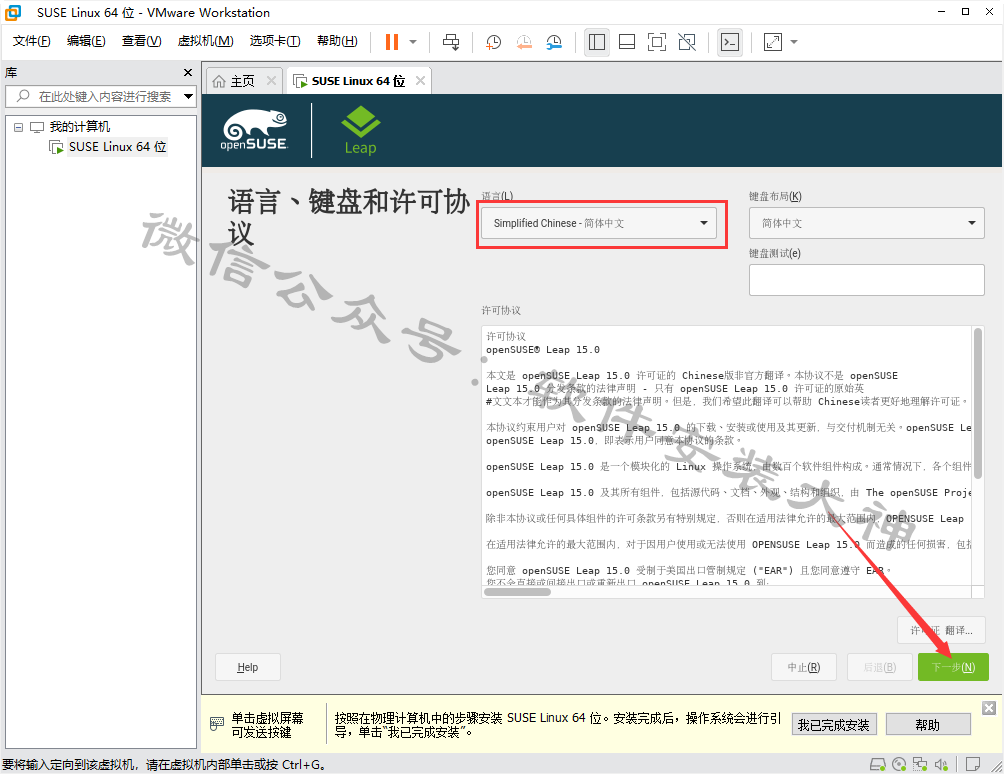Click the keyboard icon in hint bar
This screenshot has height=774, width=1004.
pos(217,724)
